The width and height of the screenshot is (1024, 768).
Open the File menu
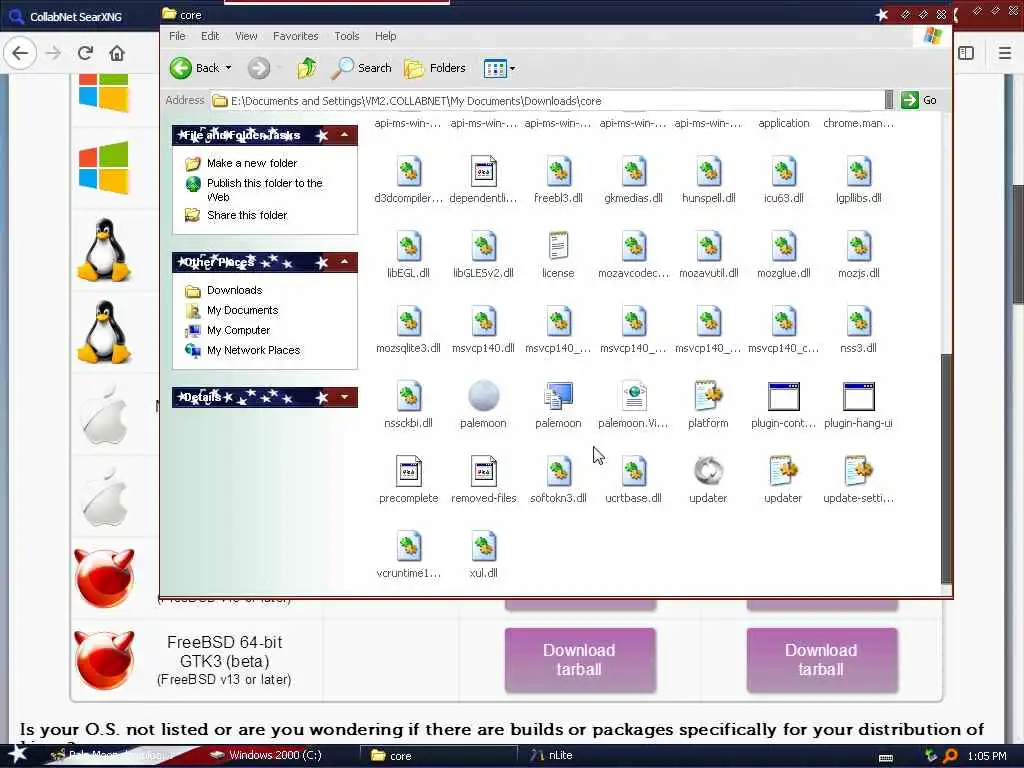point(177,36)
